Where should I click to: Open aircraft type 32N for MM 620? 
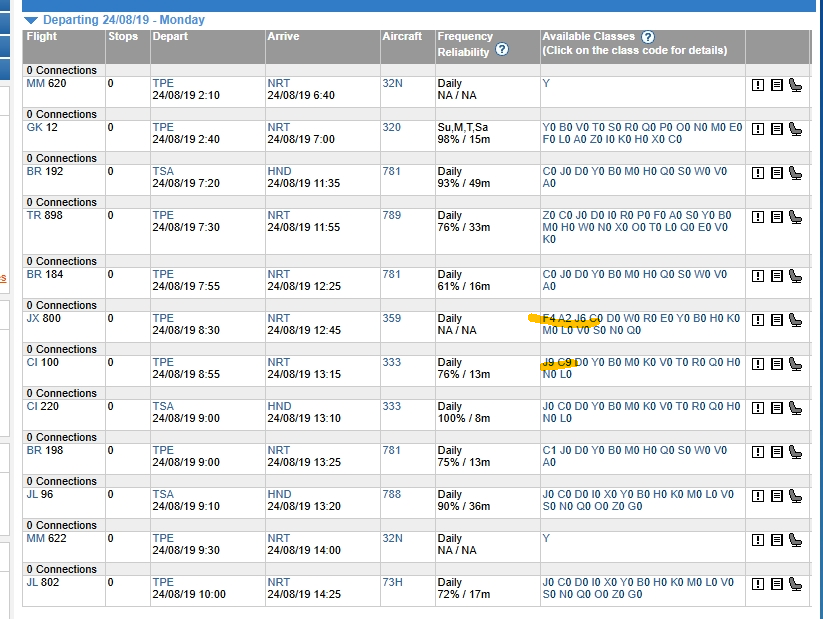click(x=393, y=83)
